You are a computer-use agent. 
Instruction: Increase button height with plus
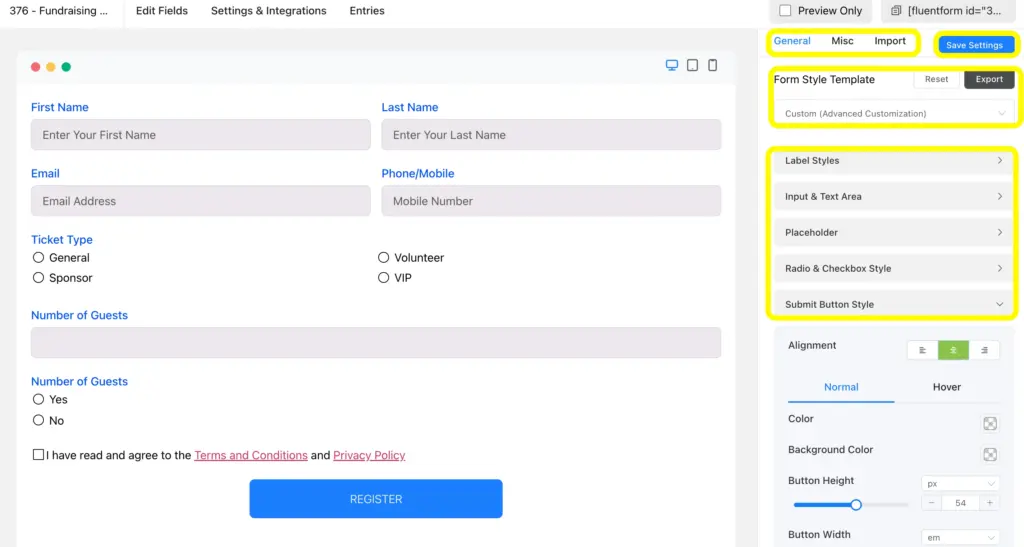[989, 503]
